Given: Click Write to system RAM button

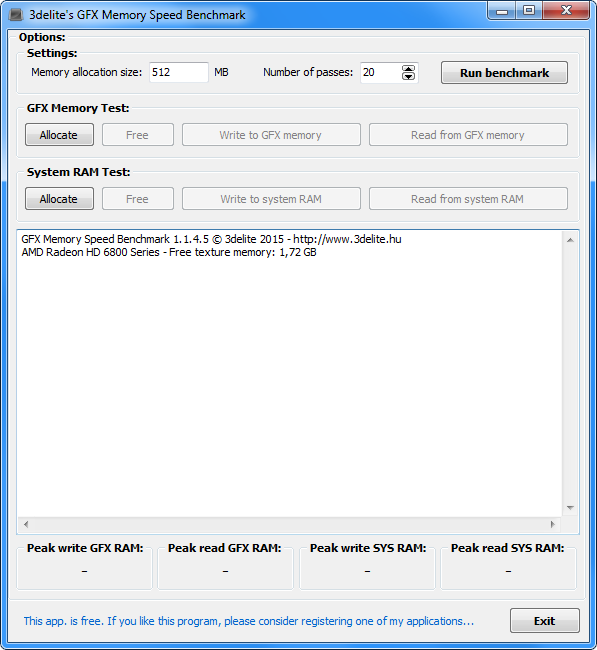Looking at the screenshot, I should [271, 199].
